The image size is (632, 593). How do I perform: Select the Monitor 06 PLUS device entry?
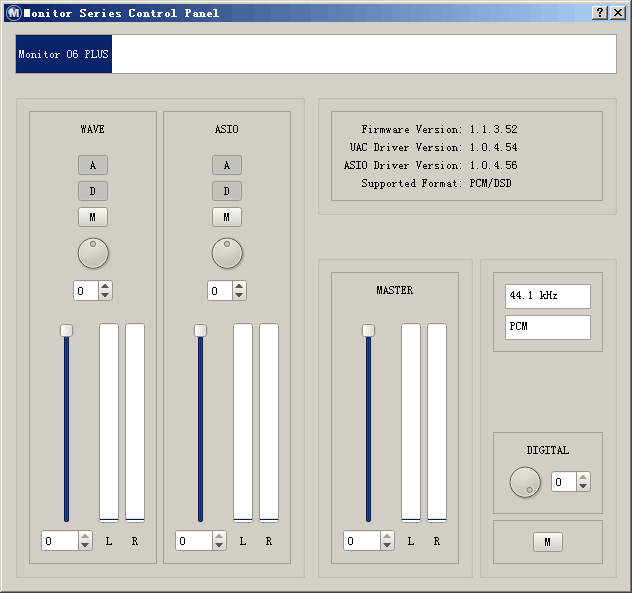tap(63, 54)
